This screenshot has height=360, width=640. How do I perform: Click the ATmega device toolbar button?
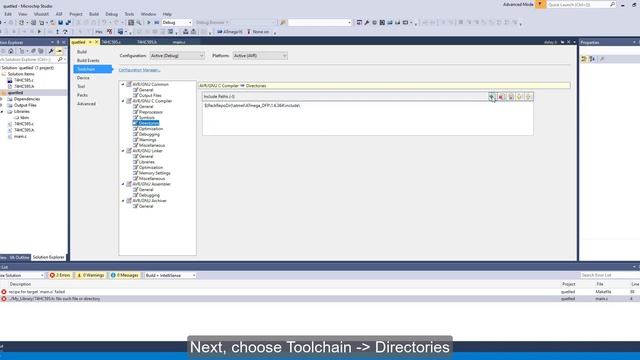click(x=230, y=31)
